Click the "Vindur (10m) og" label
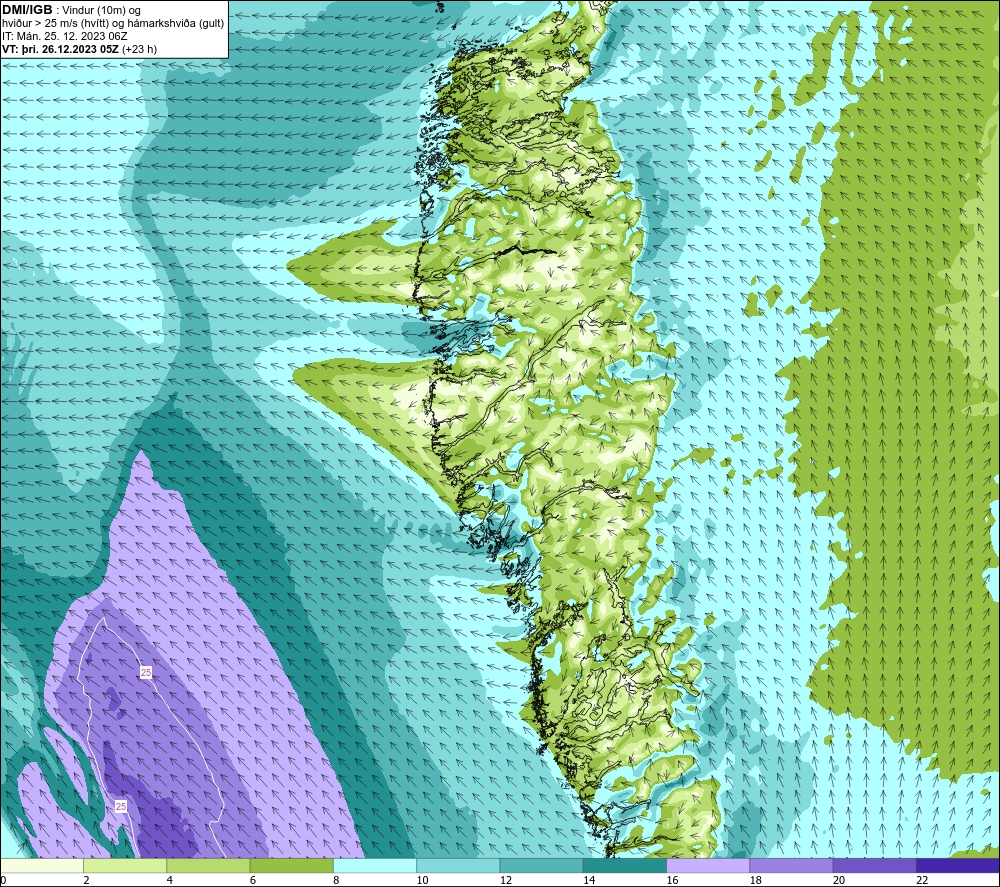Viewport: 1000px width, 887px height. tap(102, 11)
